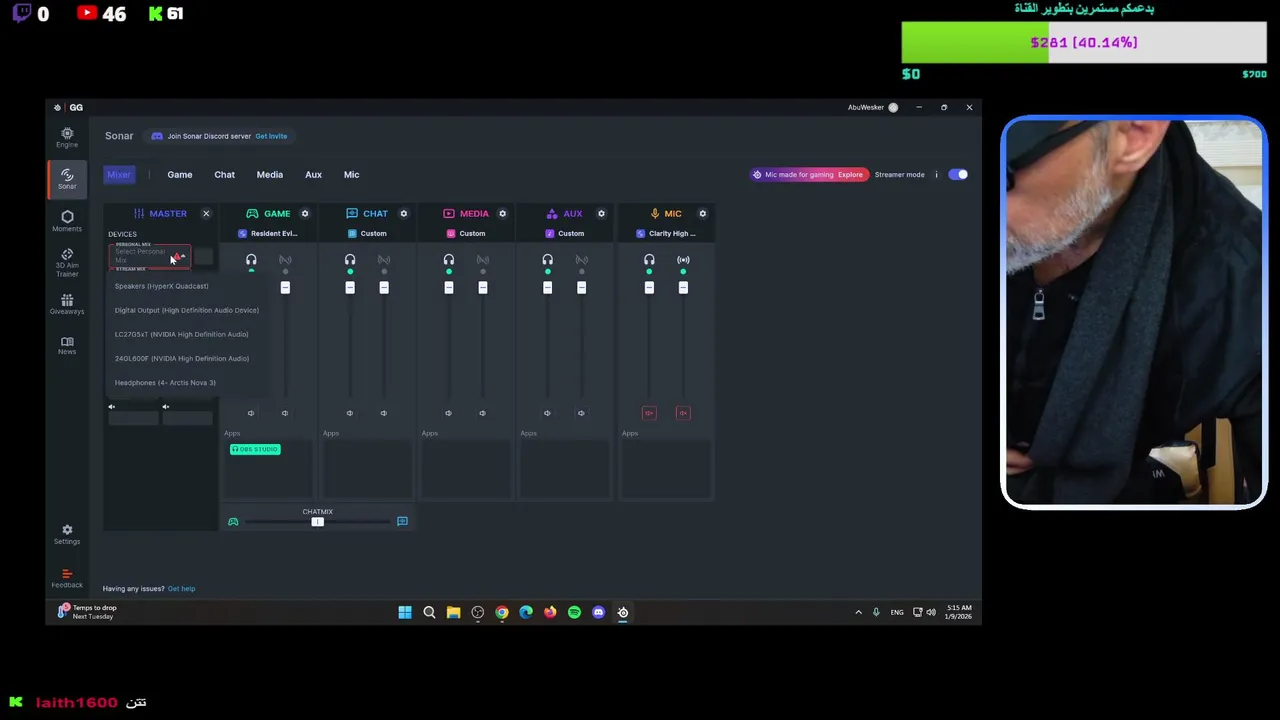The width and height of the screenshot is (1280, 720).
Task: Open Mic channel settings gear
Action: [702, 213]
